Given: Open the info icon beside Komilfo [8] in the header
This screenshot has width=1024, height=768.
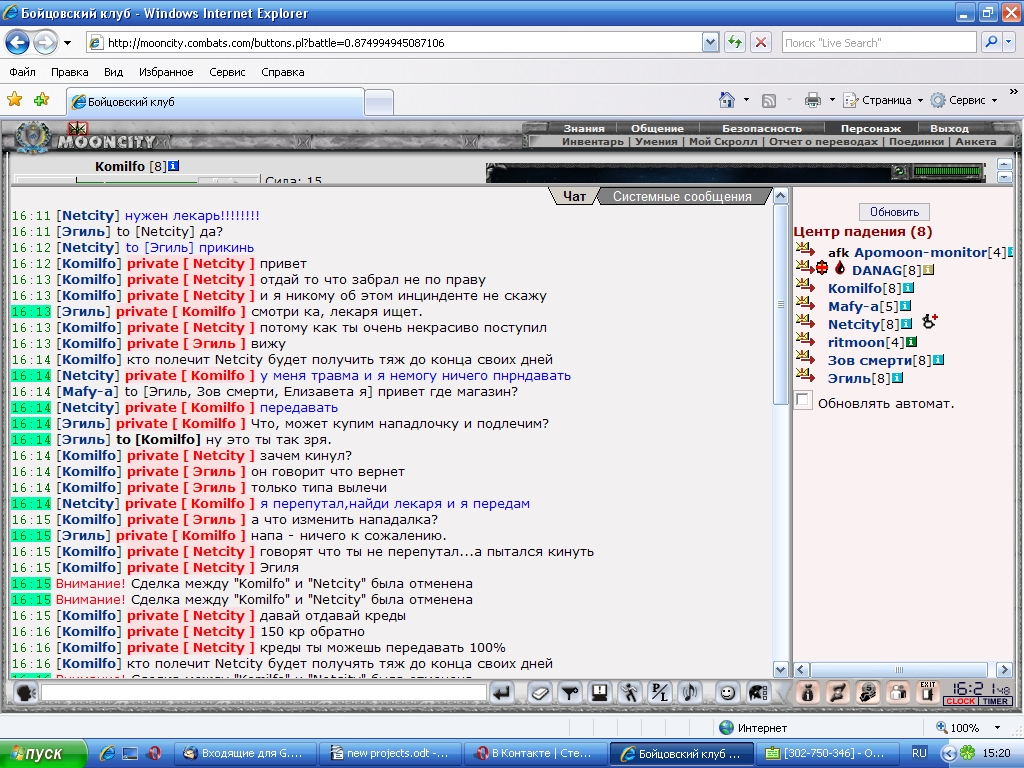Looking at the screenshot, I should pos(173,166).
